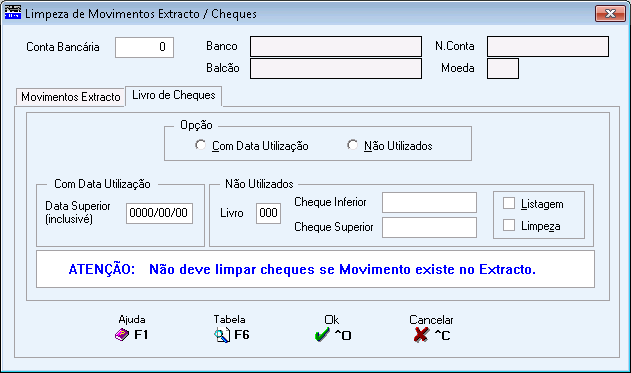Click the Conta Bancária number field
The width and height of the screenshot is (631, 373).
[x=144, y=47]
